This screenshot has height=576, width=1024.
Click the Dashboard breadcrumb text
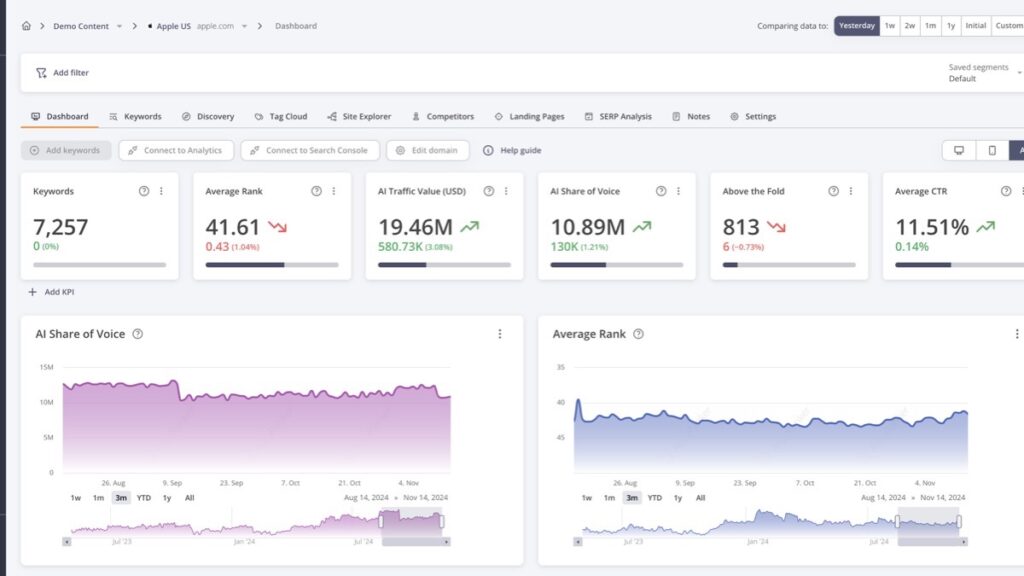[296, 26]
